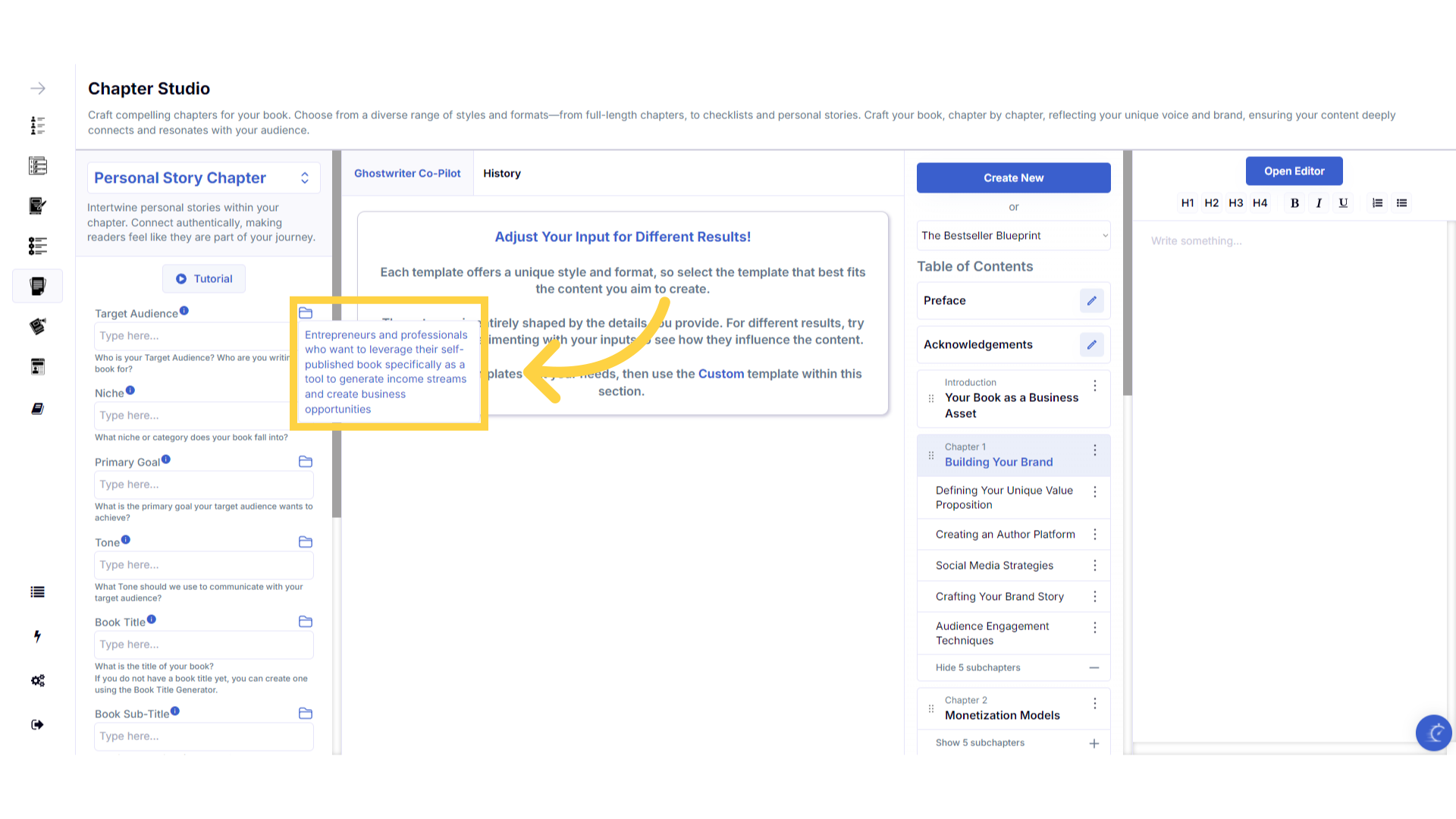Click the Book Title input field
The image size is (1456, 819).
(x=203, y=645)
